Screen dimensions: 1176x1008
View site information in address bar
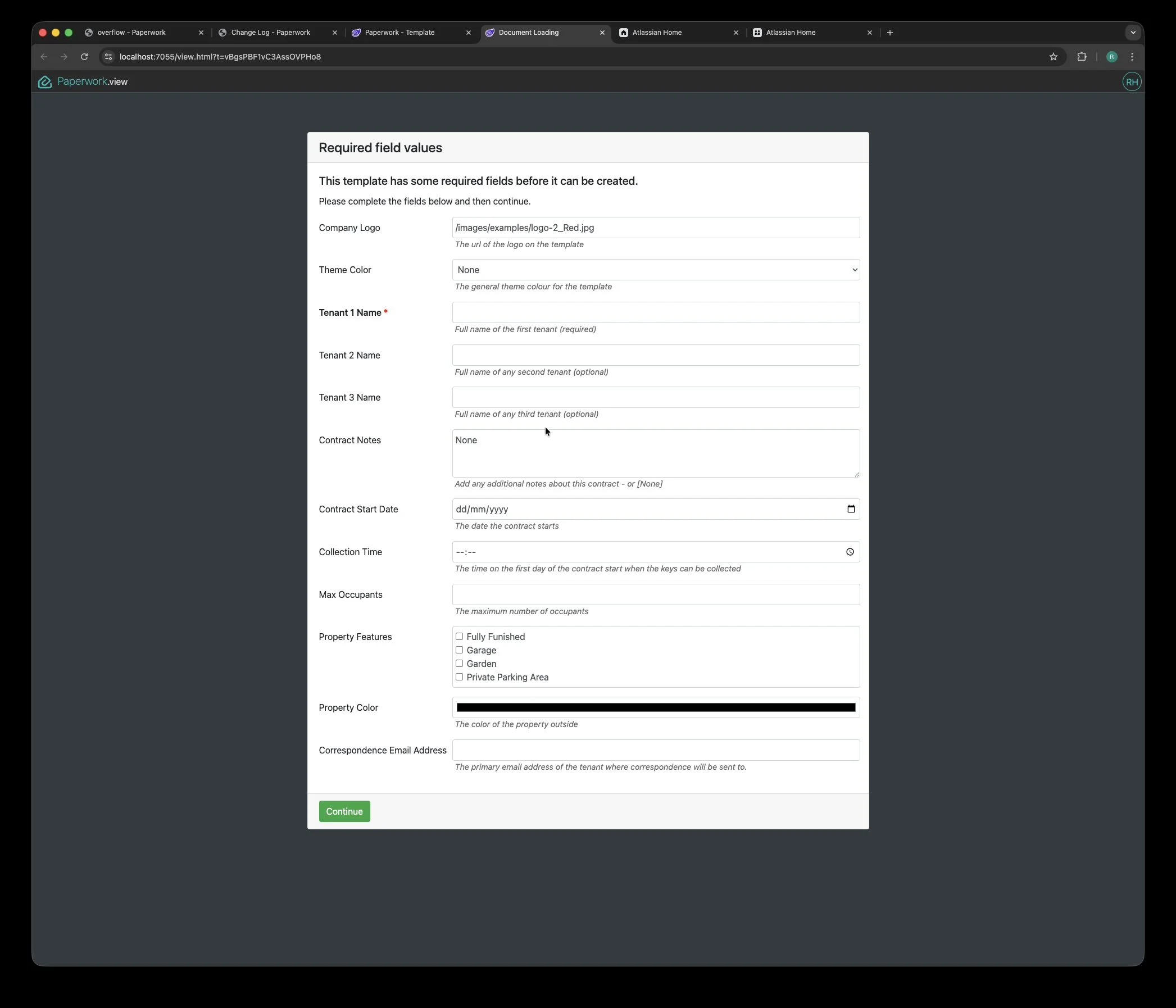click(x=108, y=57)
